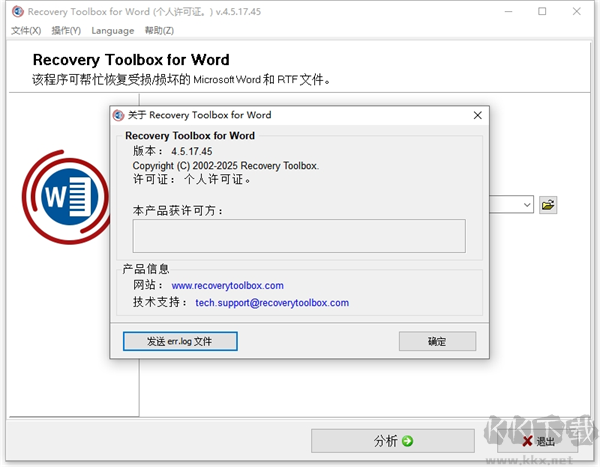Open the 操作(Y) menu
The width and height of the screenshot is (600, 467).
66,31
